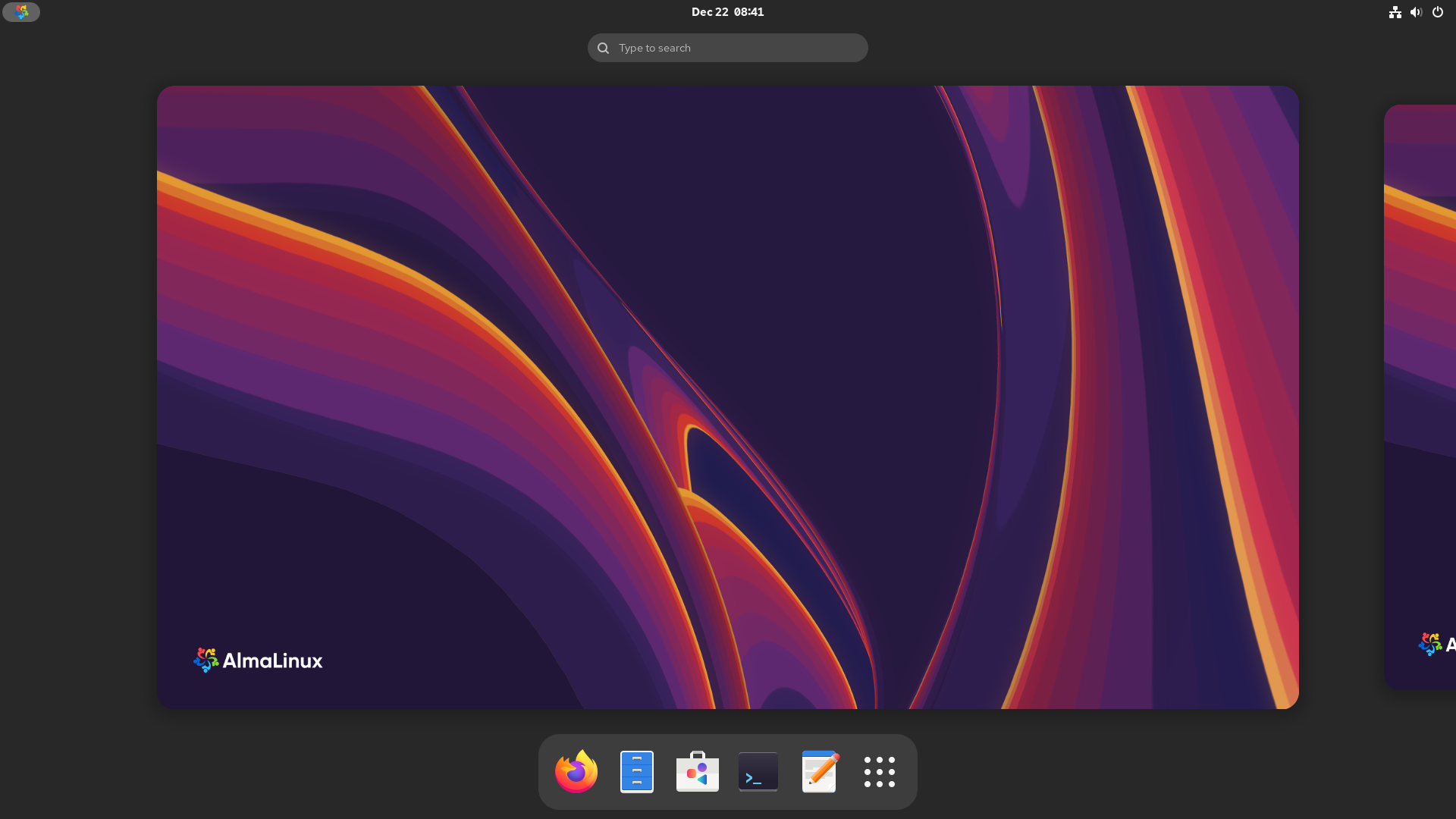This screenshot has width=1456, height=819.
Task: Click the AlmaLinux logo in the top-left corner
Action: (21, 11)
